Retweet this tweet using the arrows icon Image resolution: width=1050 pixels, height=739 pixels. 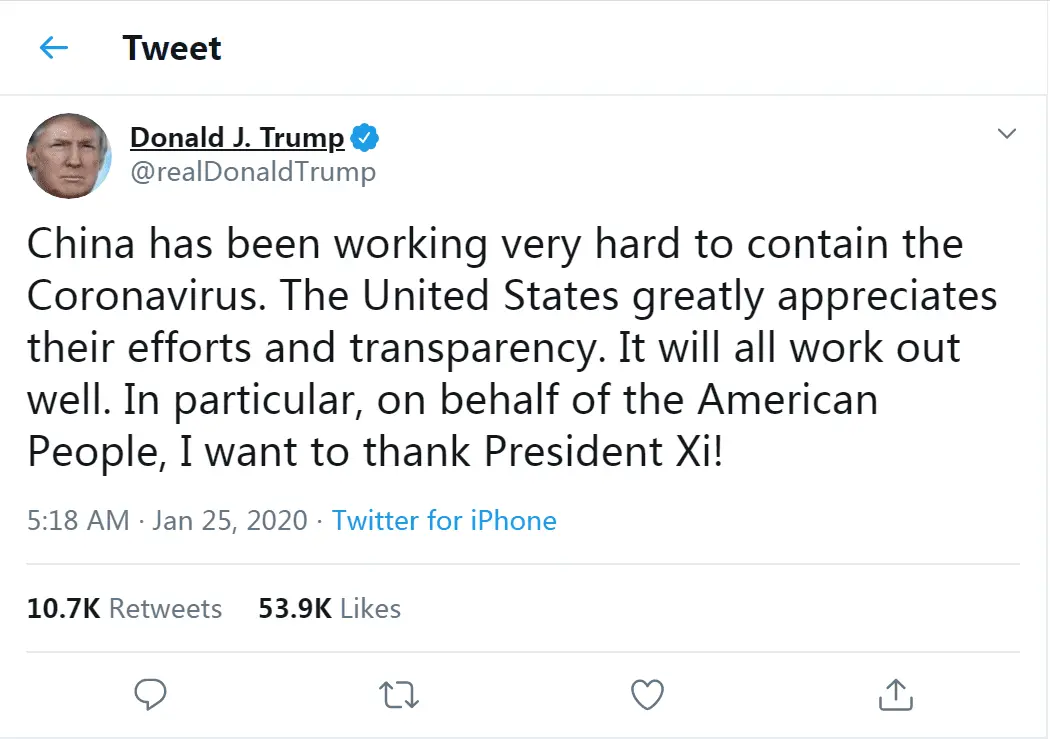400,693
